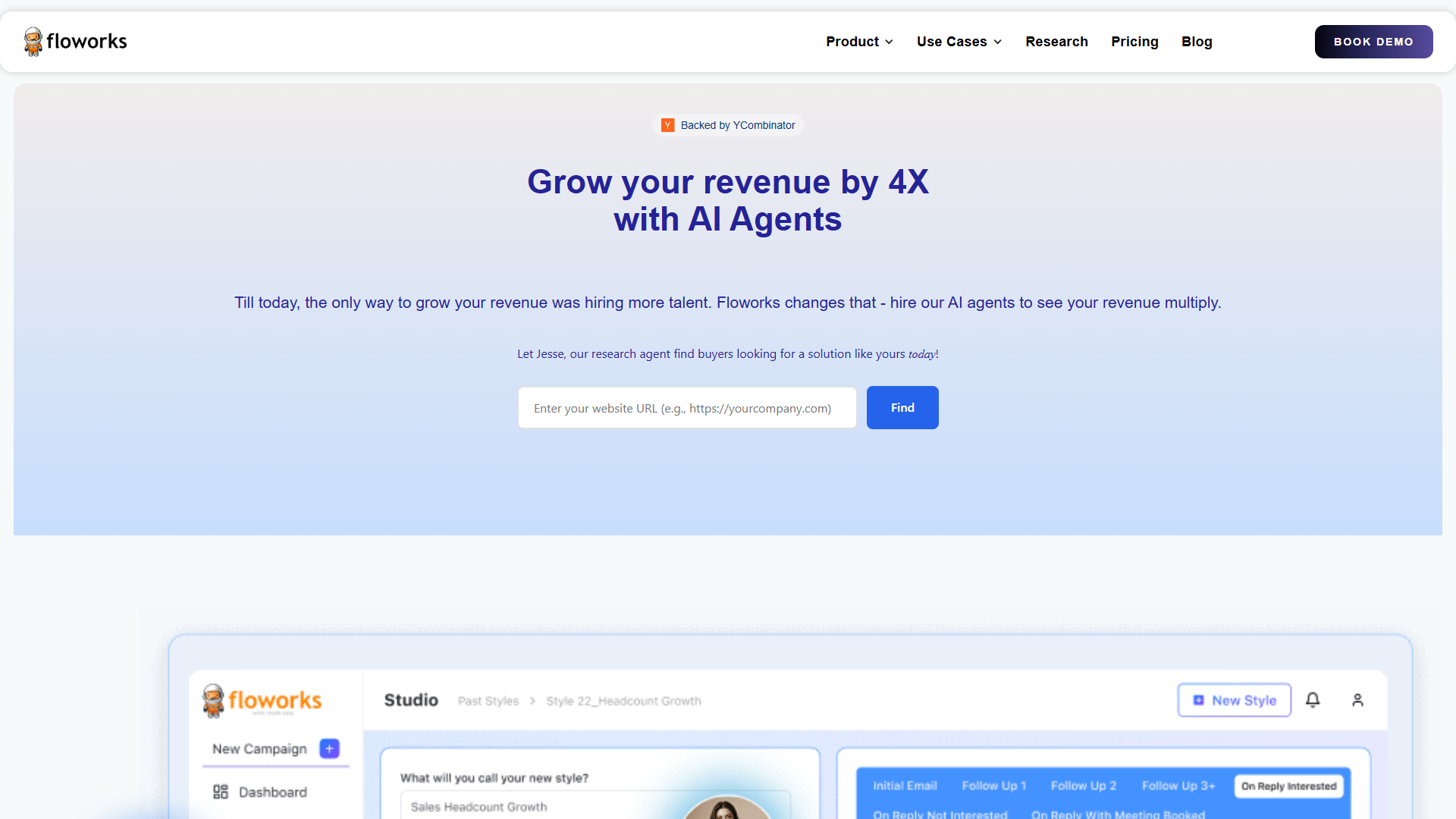This screenshot has height=819, width=1456.
Task: Expand the Use Cases dropdown menu
Action: [959, 42]
